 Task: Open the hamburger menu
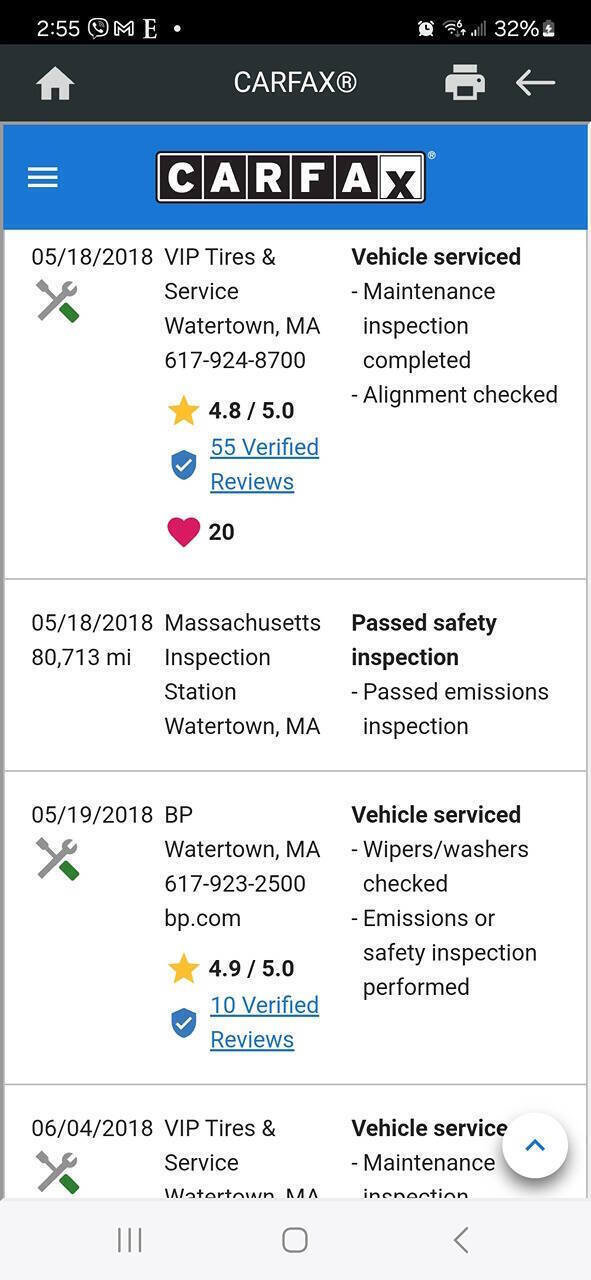[43, 178]
